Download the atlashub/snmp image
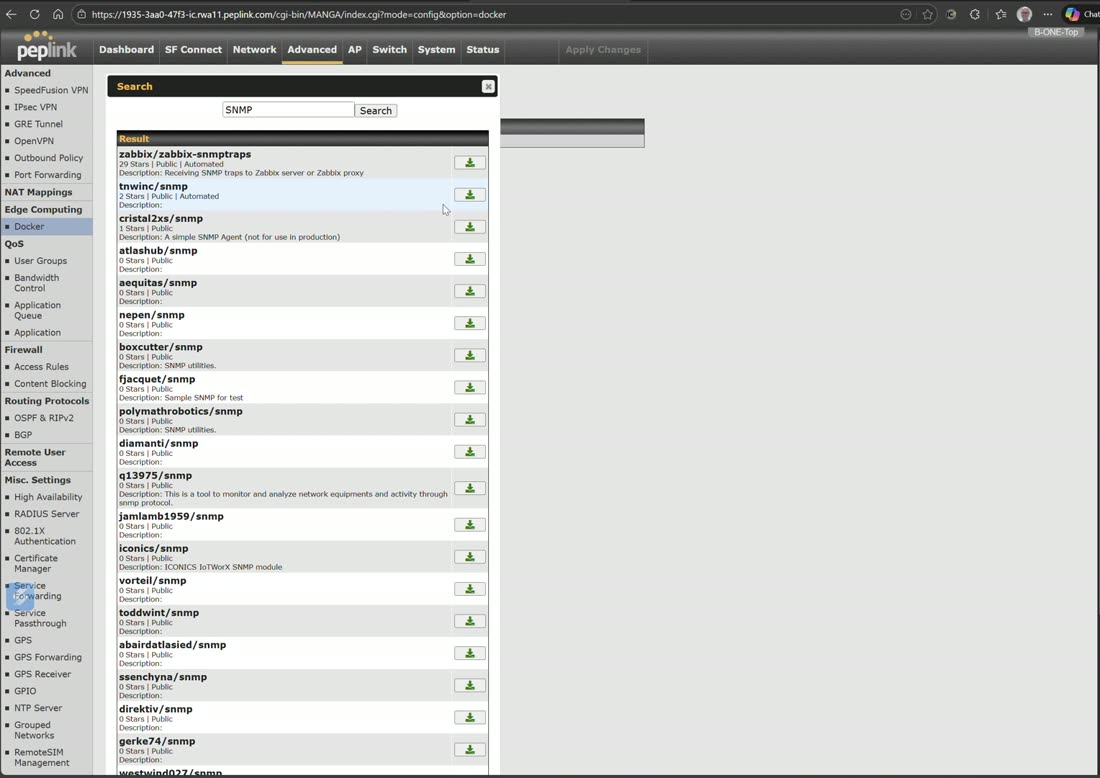 click(x=469, y=260)
